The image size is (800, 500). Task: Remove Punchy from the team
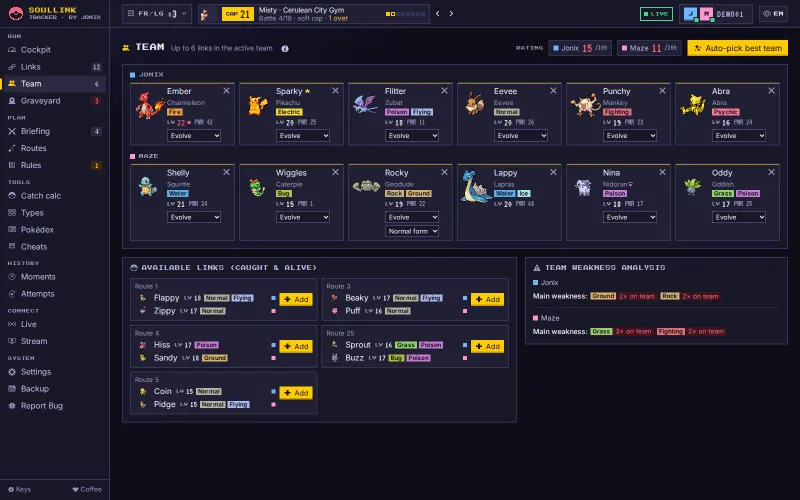(662, 91)
